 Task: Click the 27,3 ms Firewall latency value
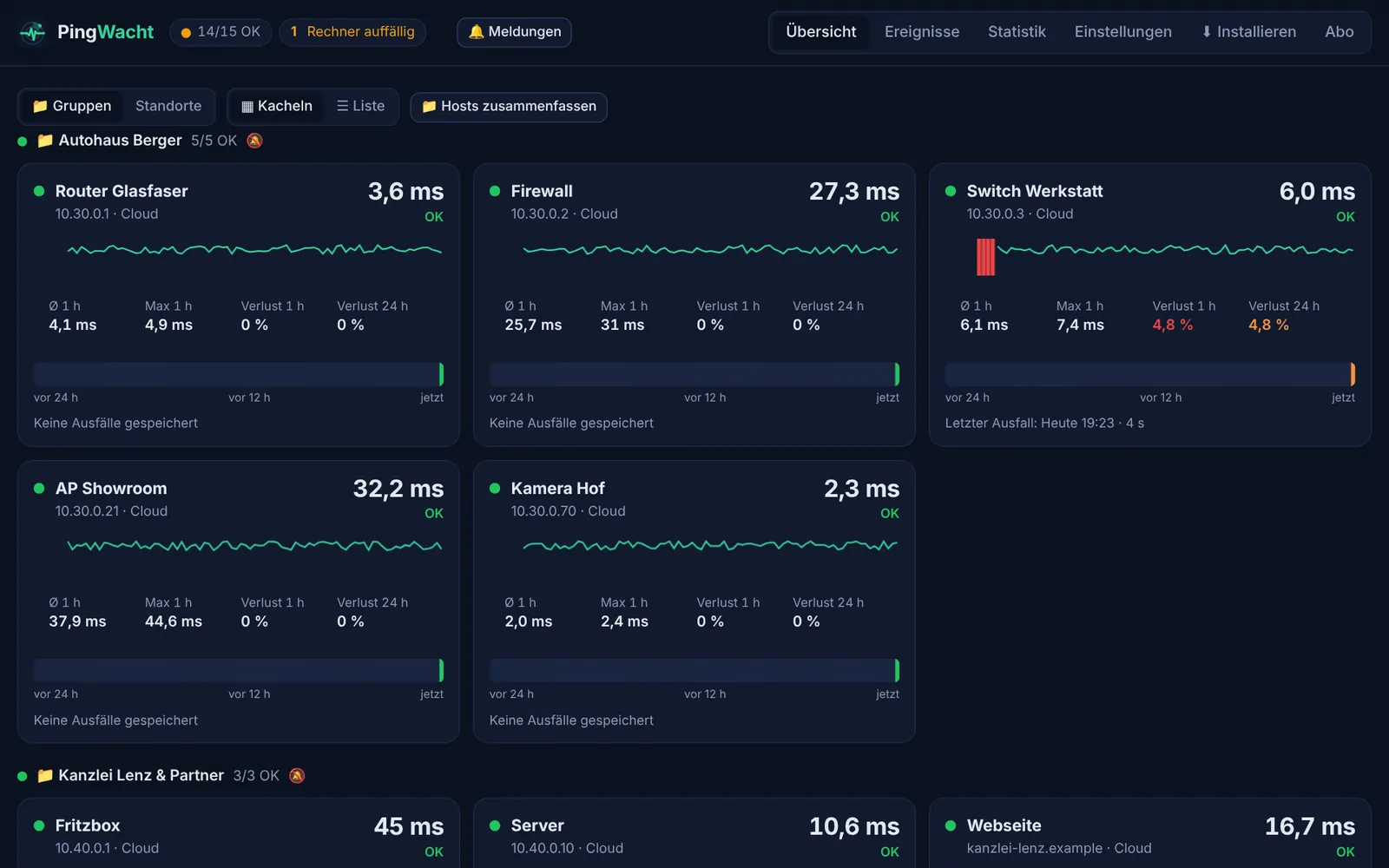[x=854, y=191]
